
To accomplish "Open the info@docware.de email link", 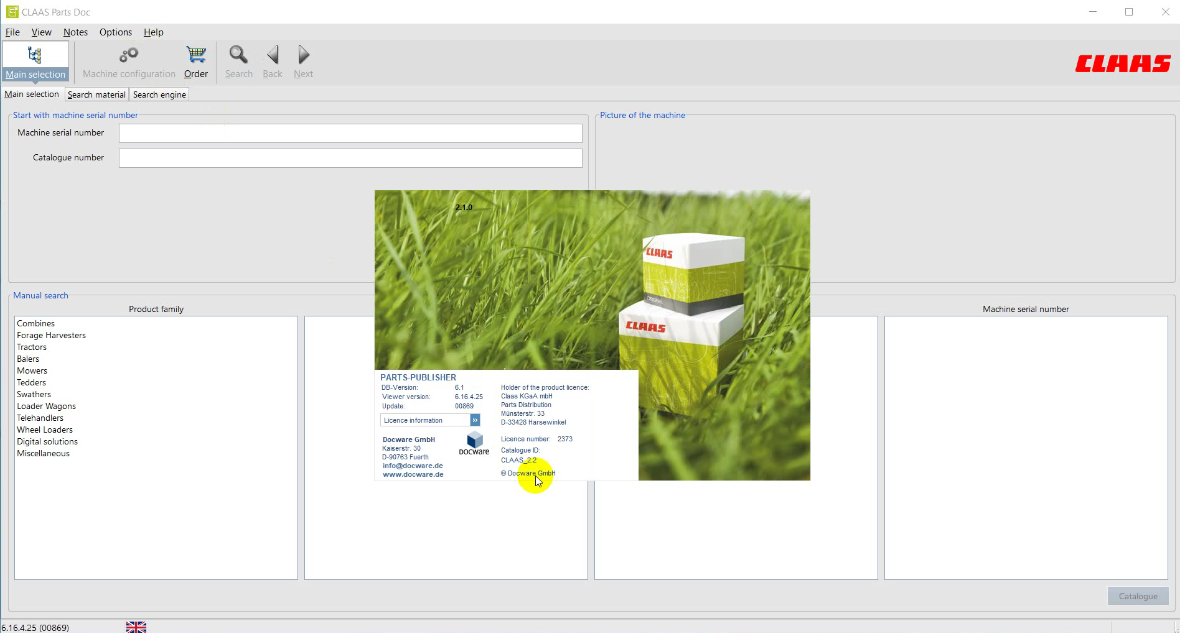I will click(x=412, y=466).
